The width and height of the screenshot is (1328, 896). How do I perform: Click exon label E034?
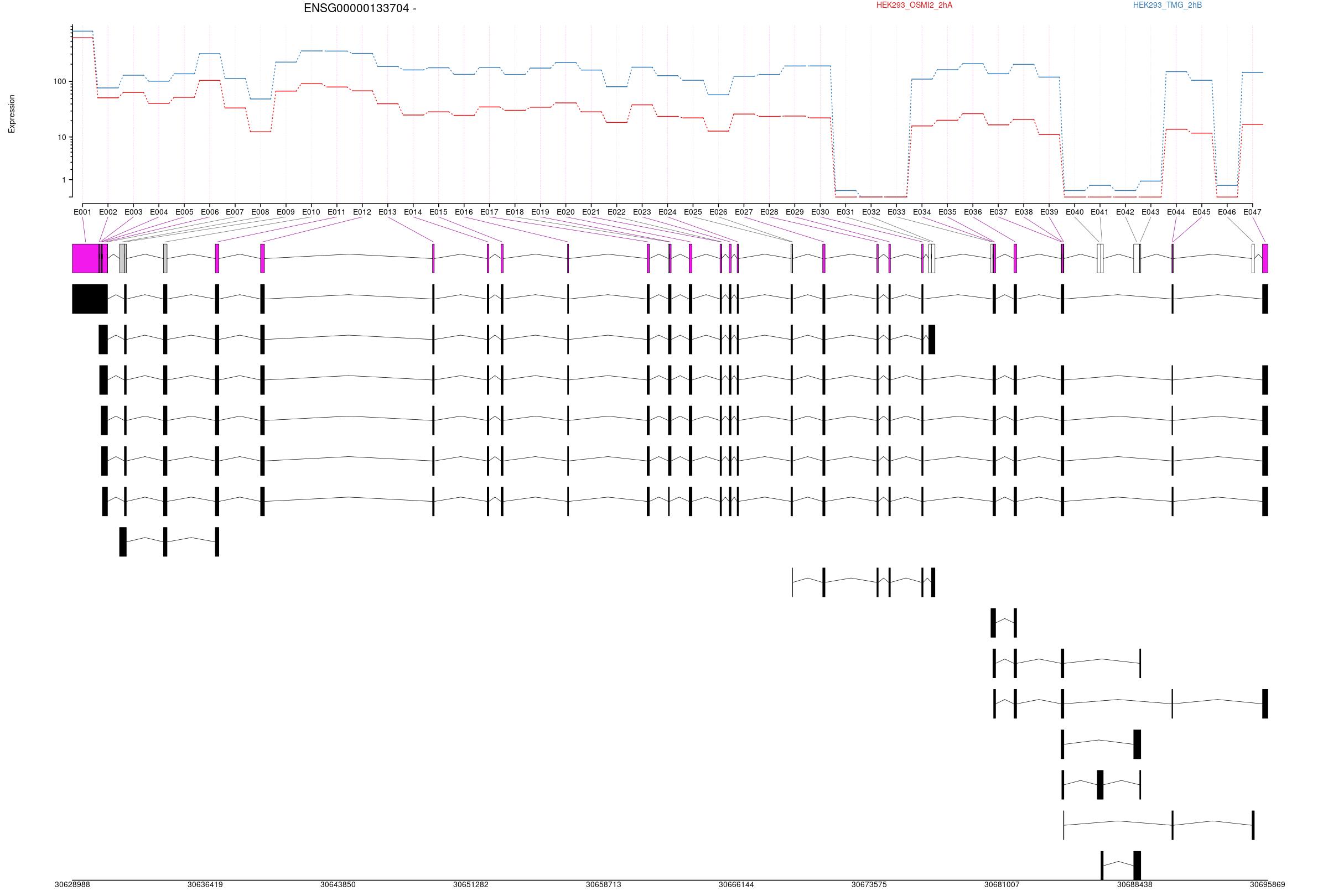click(922, 212)
